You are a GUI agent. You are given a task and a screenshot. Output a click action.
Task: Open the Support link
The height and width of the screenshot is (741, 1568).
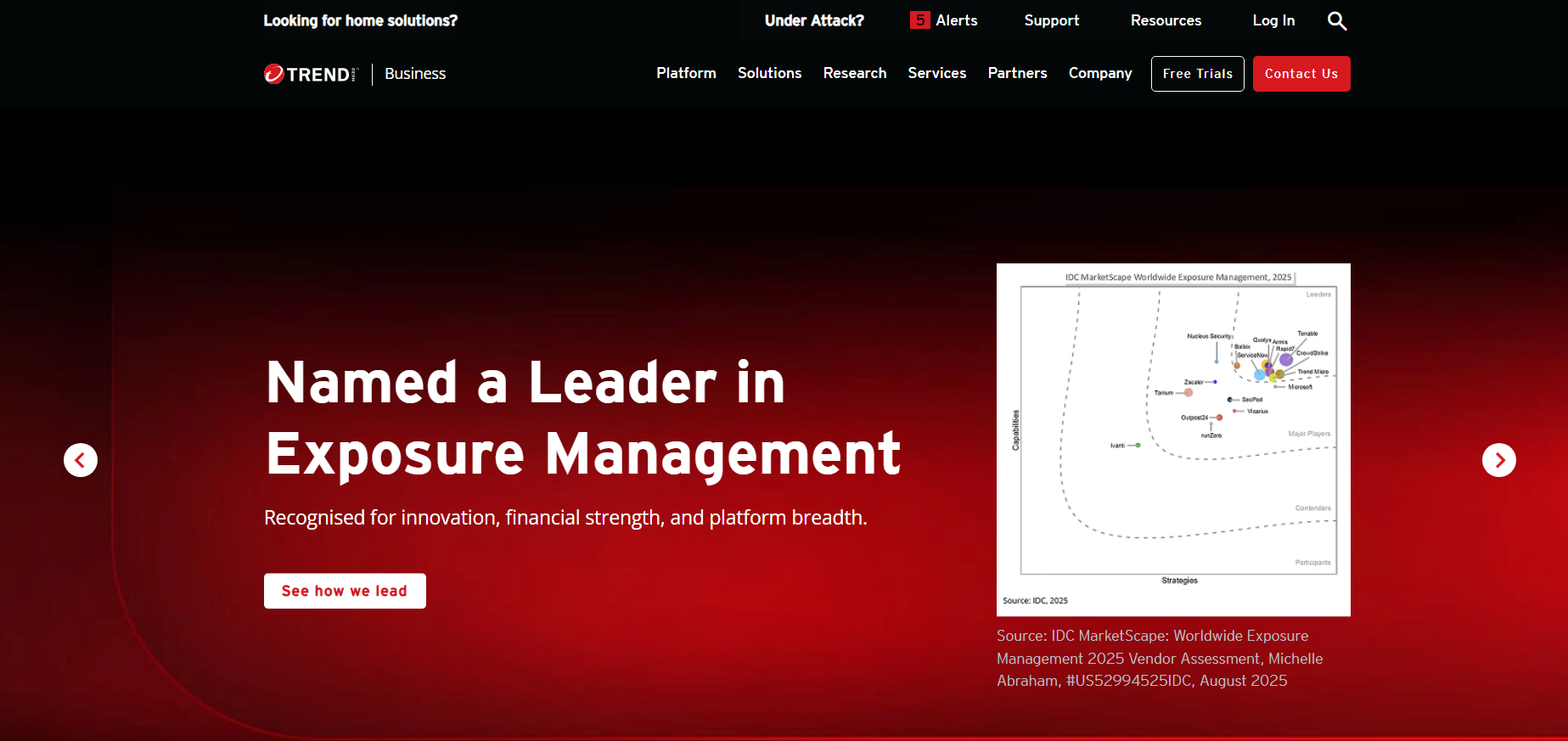point(1052,20)
